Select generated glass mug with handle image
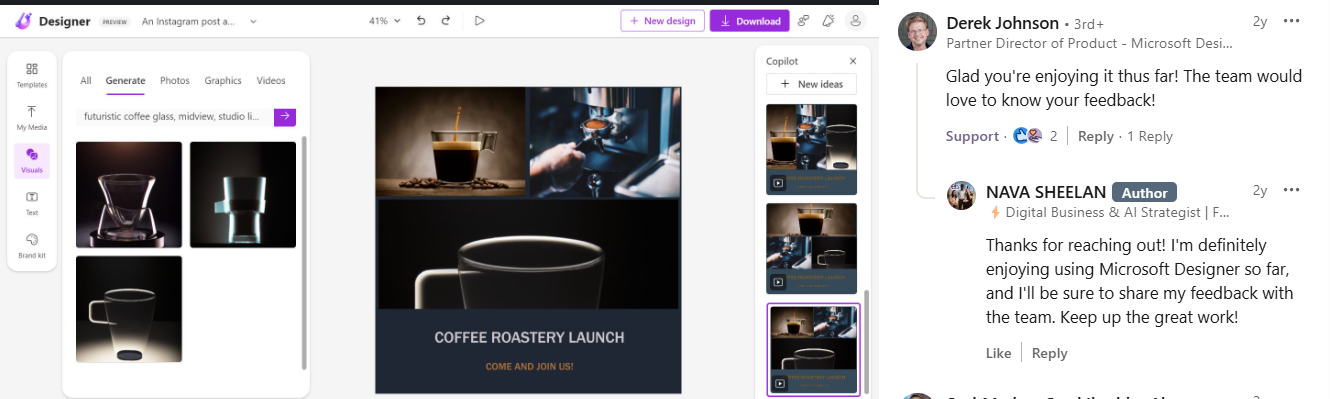 coord(129,309)
